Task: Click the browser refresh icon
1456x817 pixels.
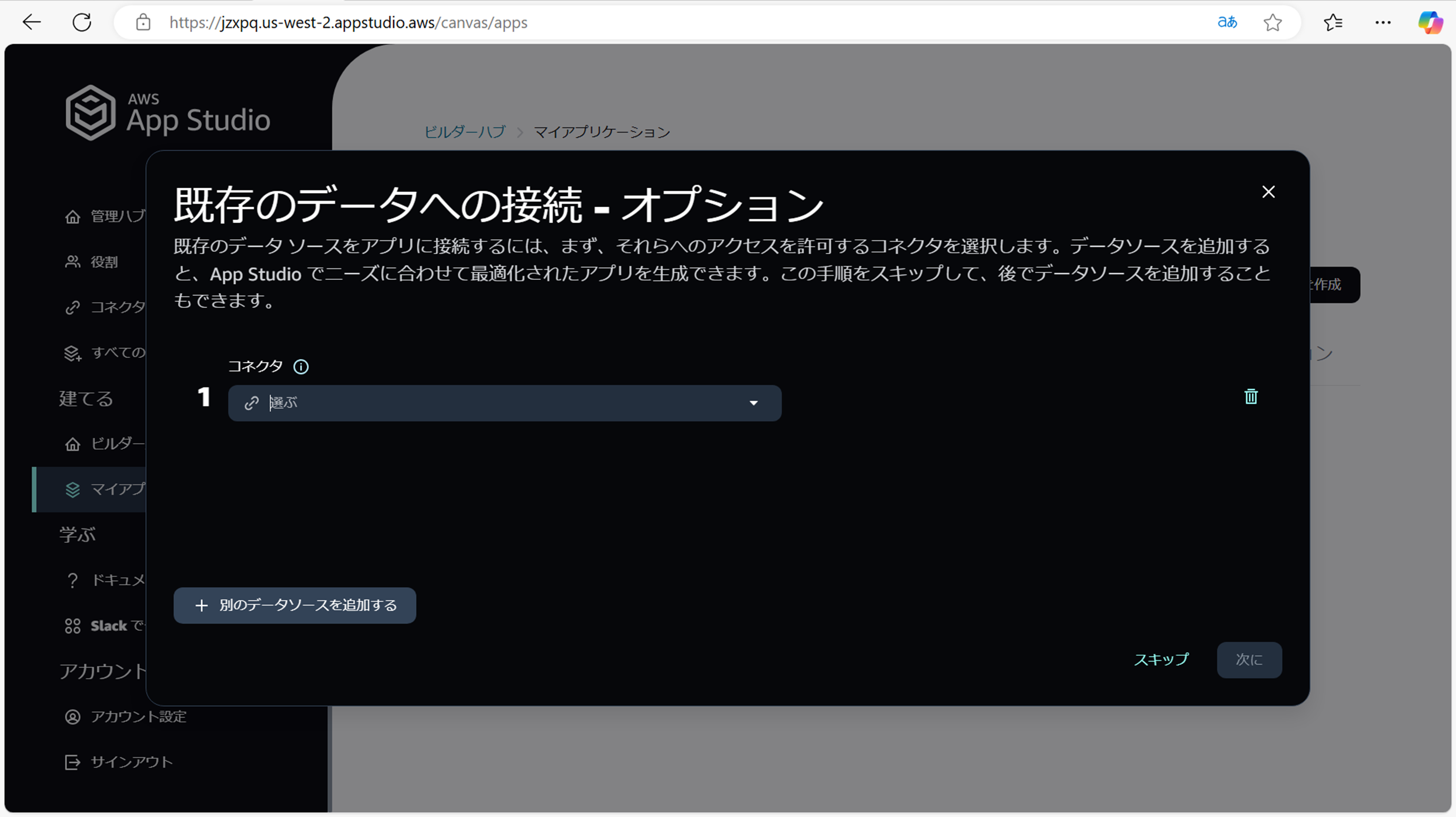Action: pos(82,23)
